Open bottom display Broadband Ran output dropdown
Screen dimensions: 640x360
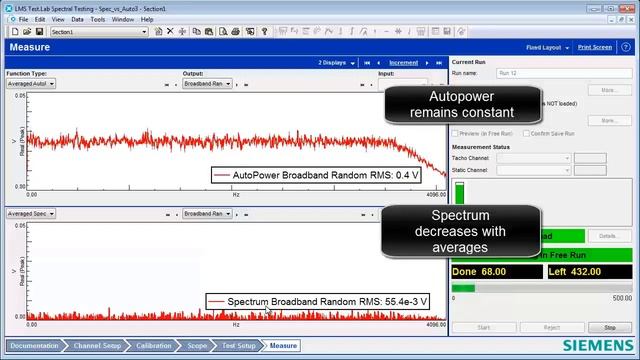pos(228,214)
